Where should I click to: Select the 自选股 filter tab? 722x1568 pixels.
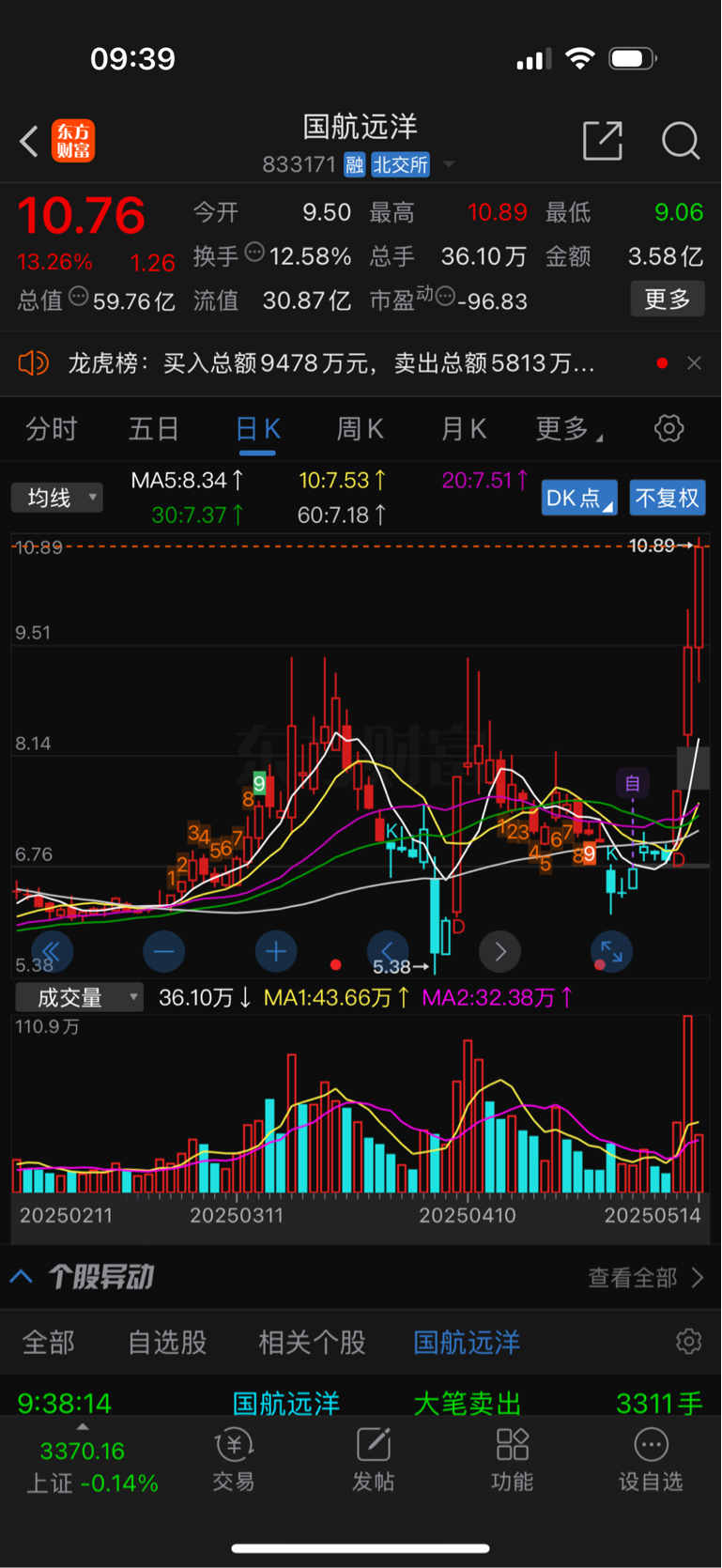167,1342
